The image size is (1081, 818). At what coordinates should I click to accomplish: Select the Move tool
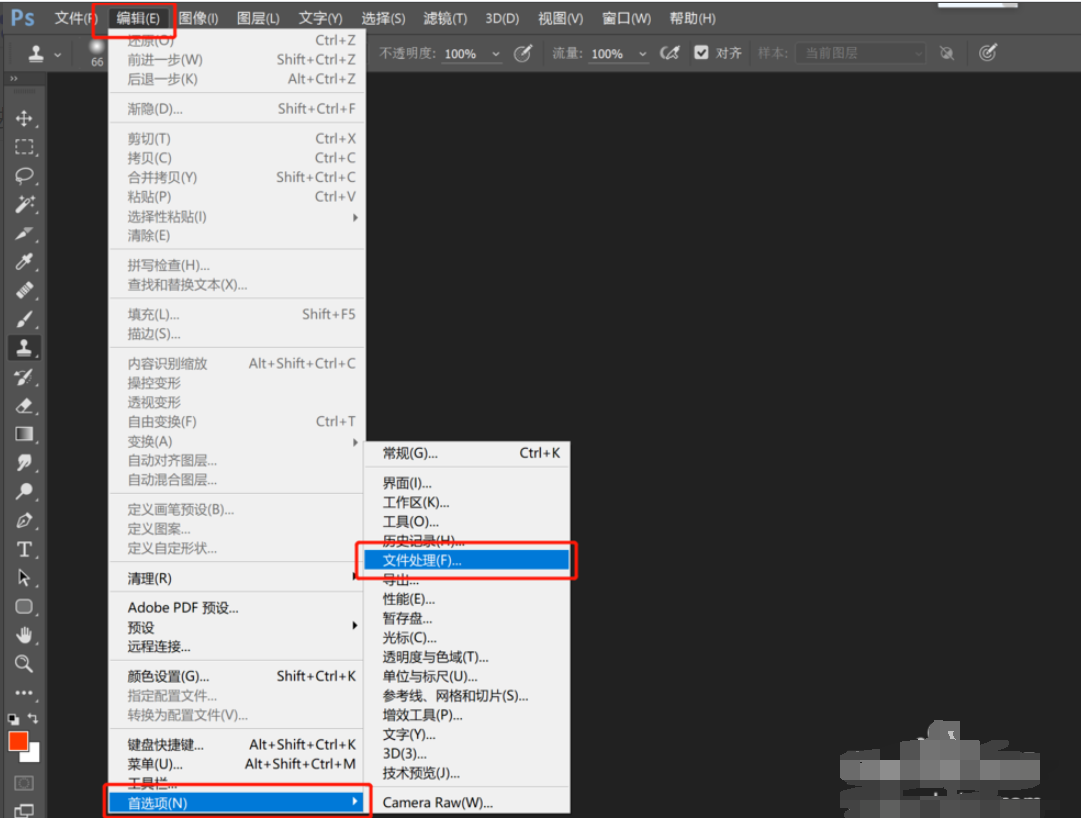click(24, 118)
